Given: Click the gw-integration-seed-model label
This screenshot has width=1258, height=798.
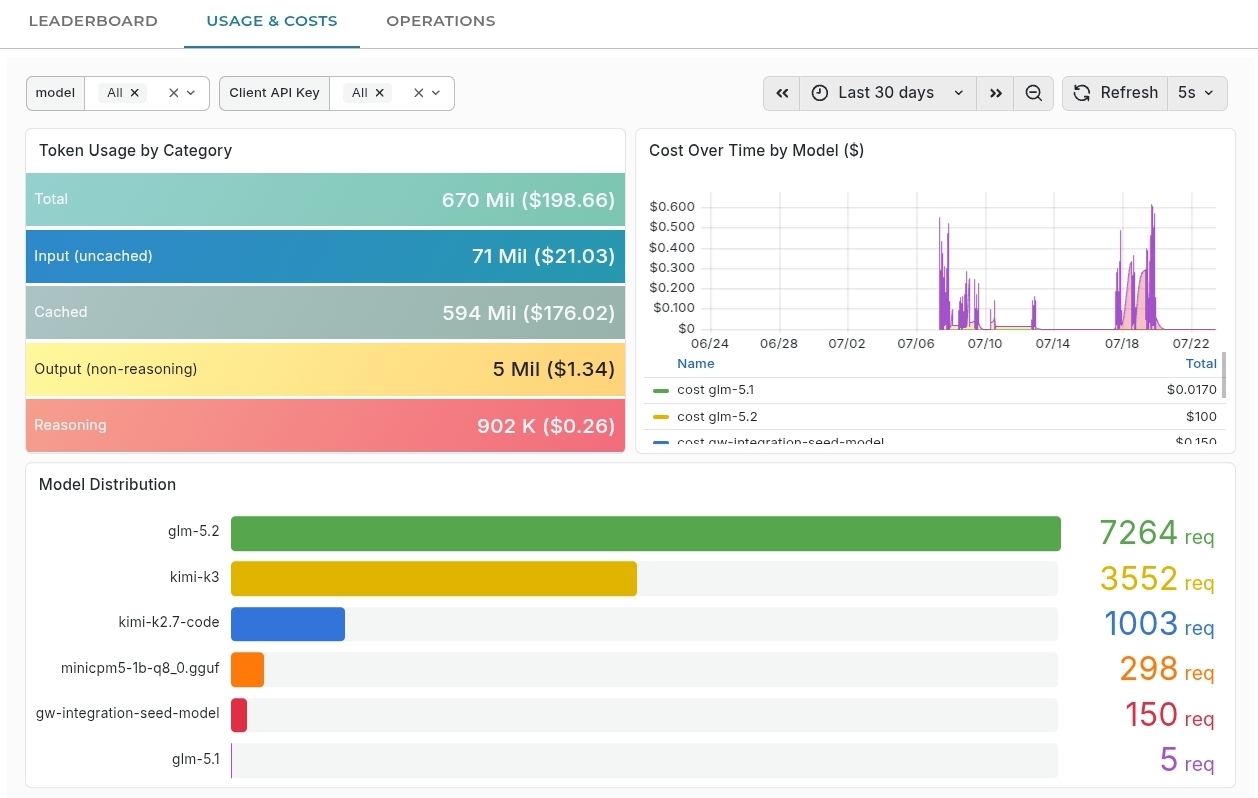Looking at the screenshot, I should pyautogui.click(x=127, y=713).
